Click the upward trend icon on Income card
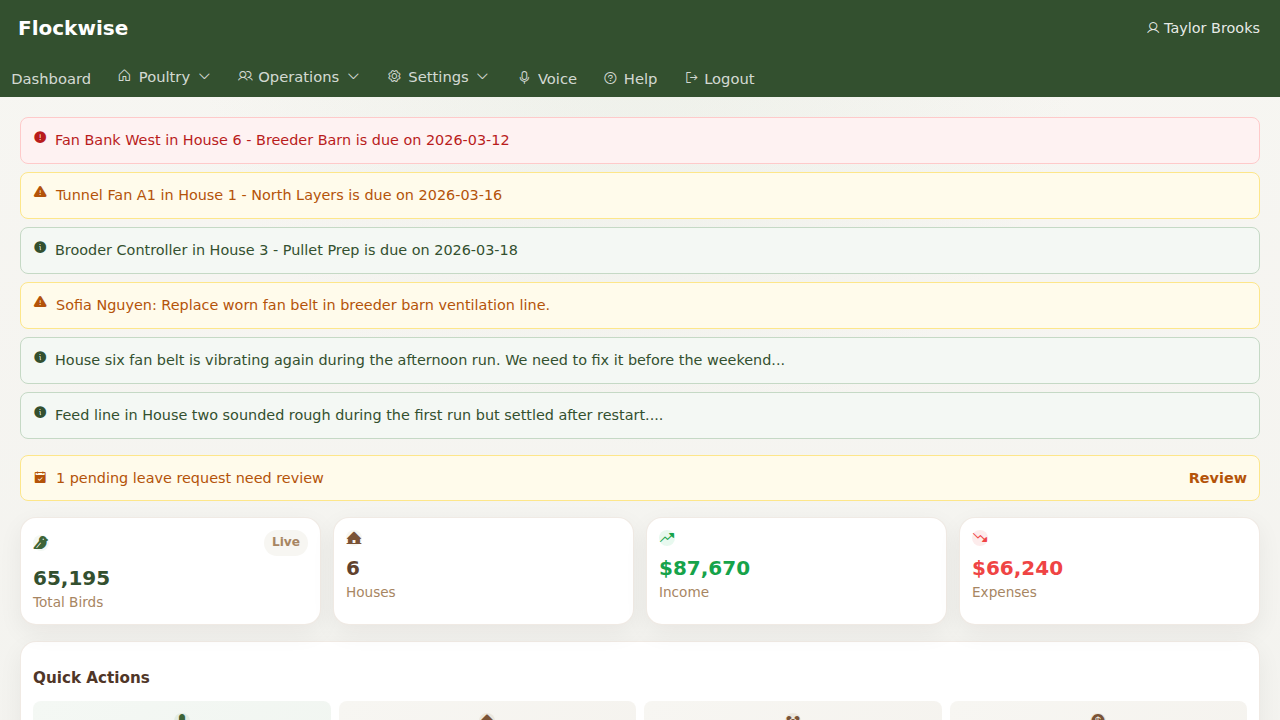 [666, 538]
